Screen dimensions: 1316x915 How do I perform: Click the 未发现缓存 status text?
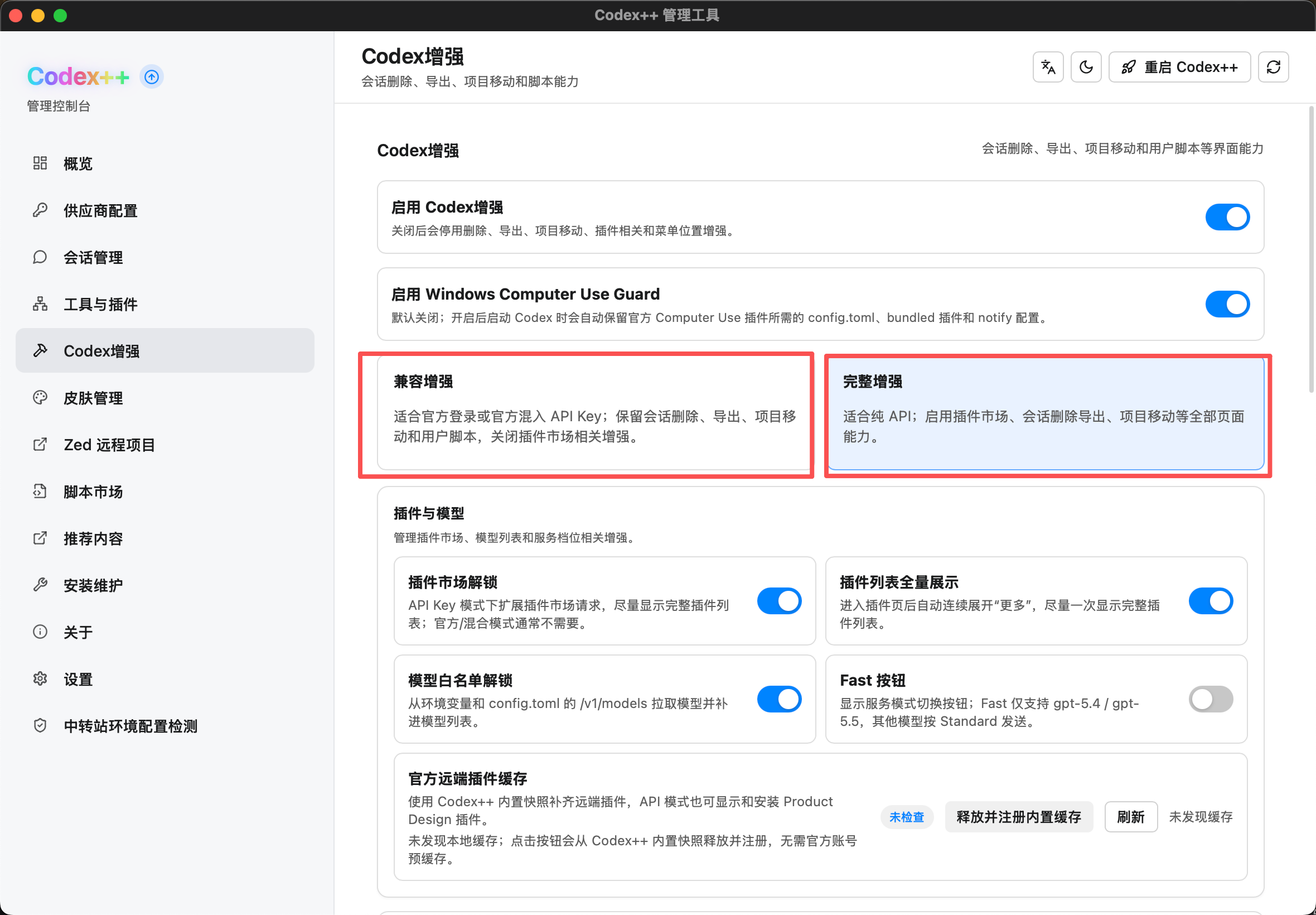click(1200, 817)
